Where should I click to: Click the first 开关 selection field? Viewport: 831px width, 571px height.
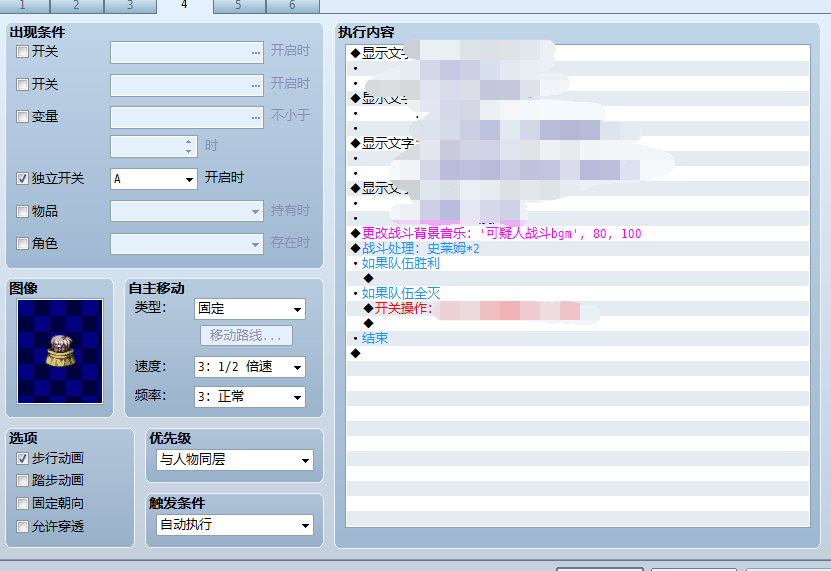coord(187,52)
